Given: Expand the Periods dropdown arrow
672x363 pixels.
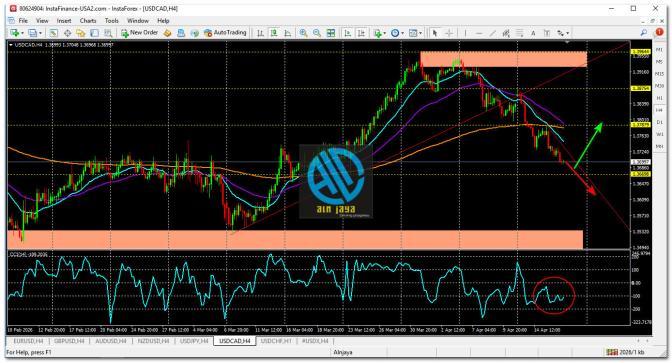Looking at the screenshot, I should click(402, 33).
